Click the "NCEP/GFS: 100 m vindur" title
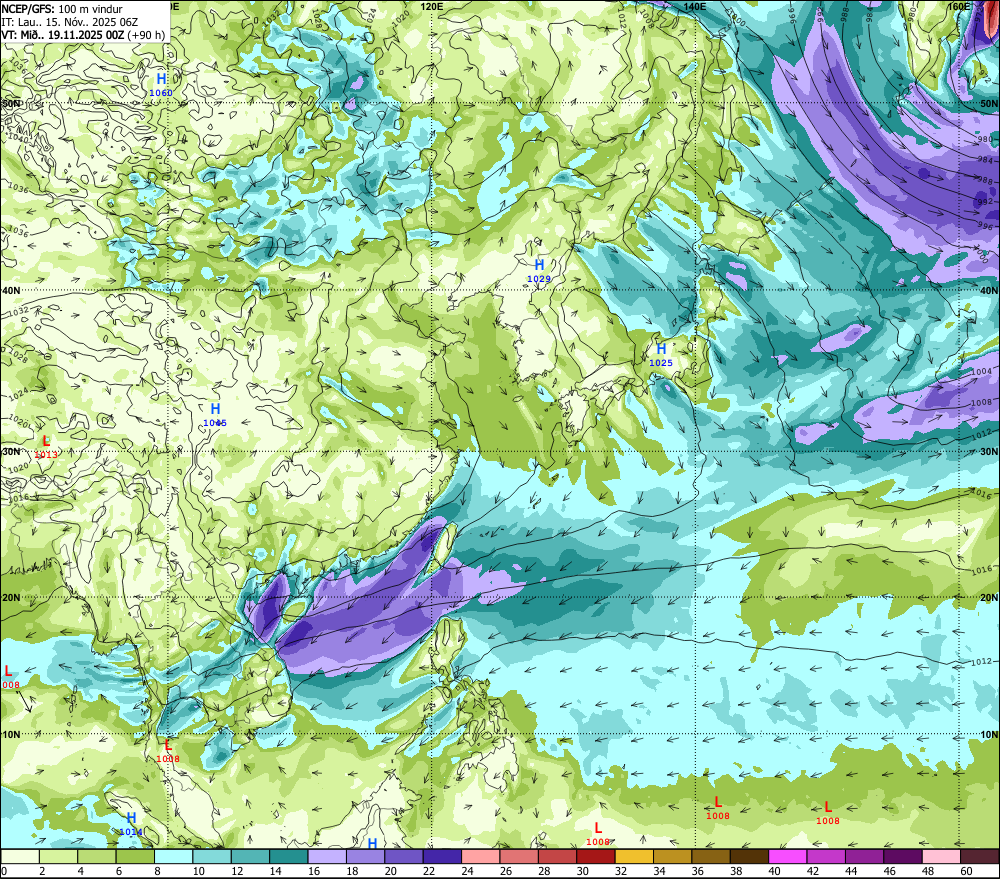Image resolution: width=1000 pixels, height=879 pixels. pyautogui.click(x=62, y=9)
